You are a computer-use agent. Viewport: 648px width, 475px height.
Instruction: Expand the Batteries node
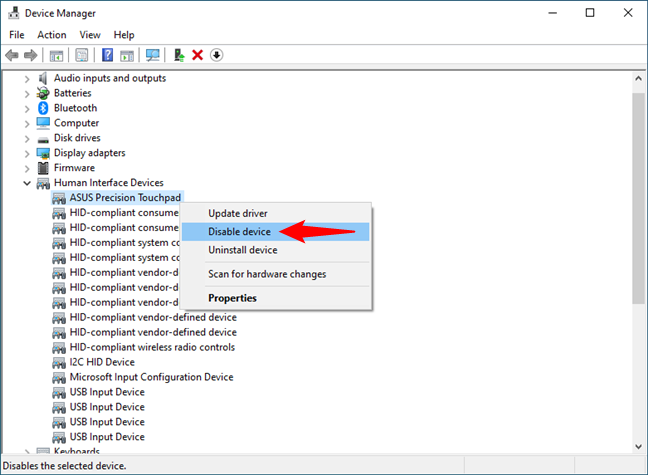[27, 94]
